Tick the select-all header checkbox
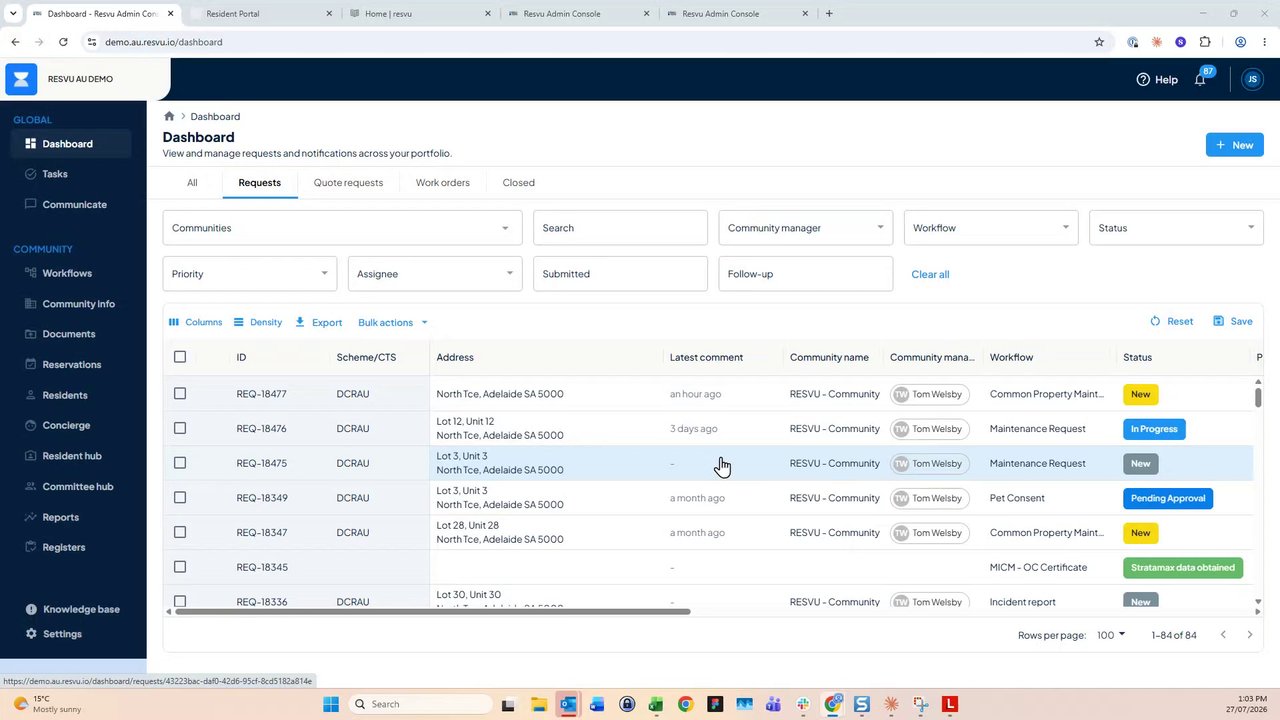Image resolution: width=1280 pixels, height=720 pixels. 180,357
